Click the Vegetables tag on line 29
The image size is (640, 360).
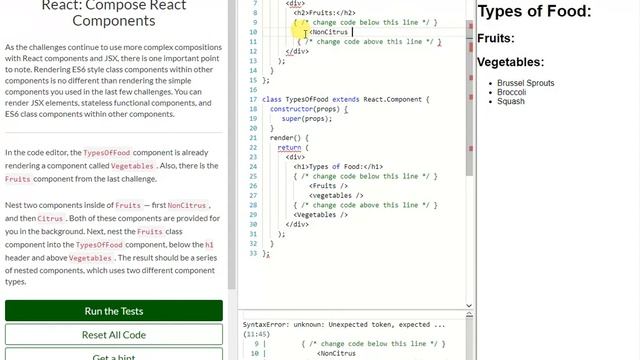coord(321,215)
